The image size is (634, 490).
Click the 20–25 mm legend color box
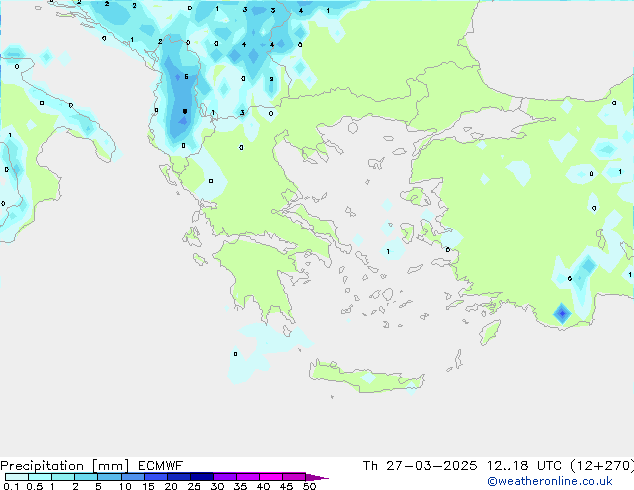[x=178, y=477]
